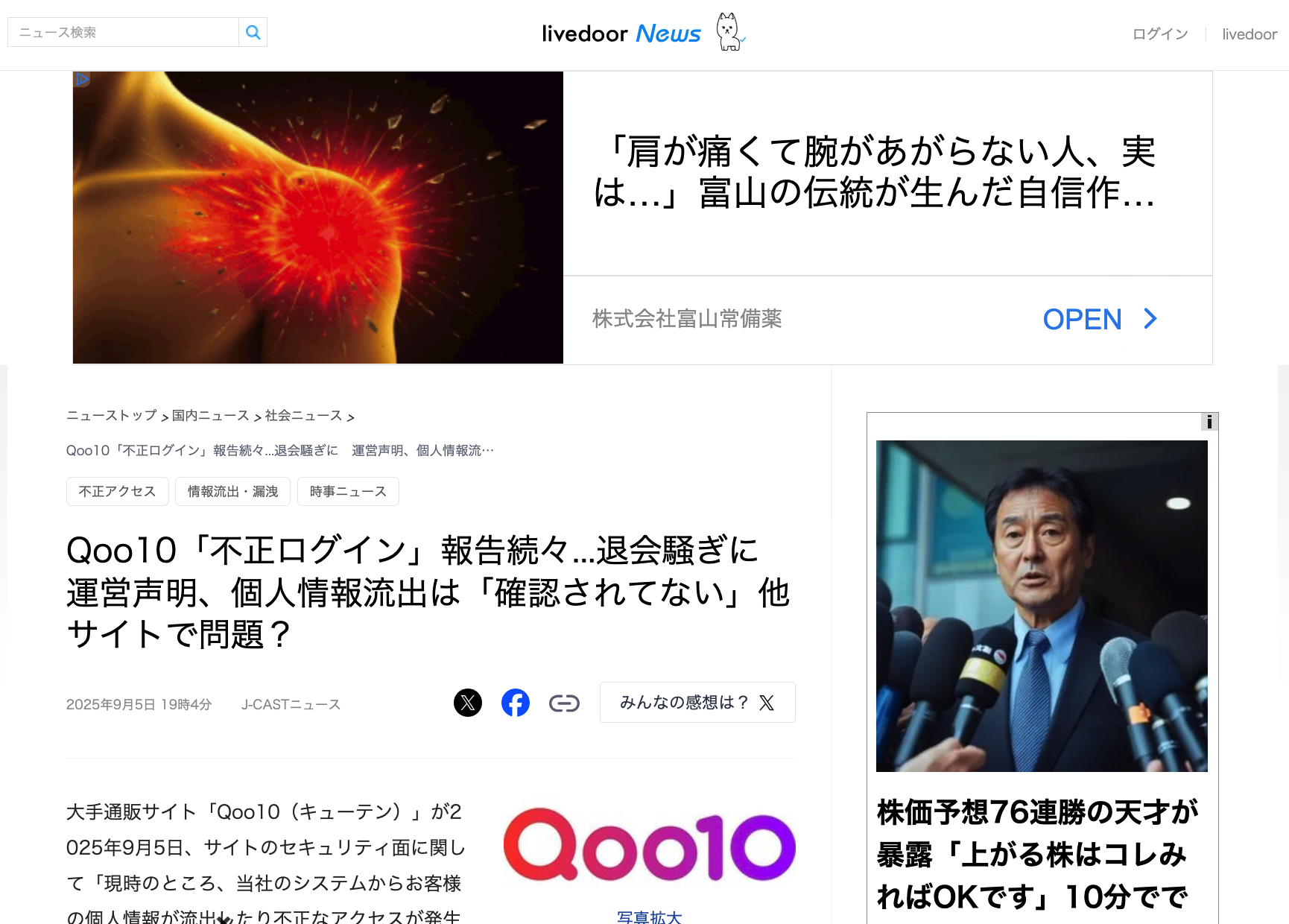Image resolution: width=1289 pixels, height=924 pixels.
Task: Copy article link chain icon
Action: (564, 703)
